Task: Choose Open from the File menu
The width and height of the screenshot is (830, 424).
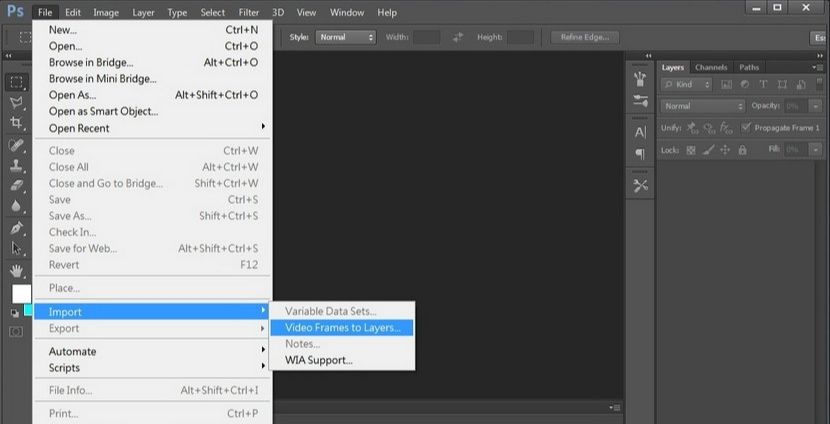Action: pos(152,47)
